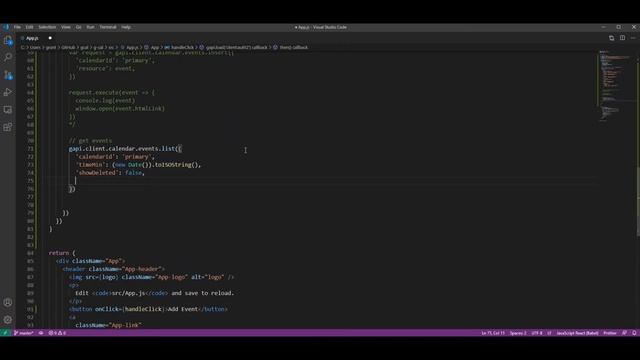This screenshot has width=640, height=360.
Task: Open the Selection menu
Action: click(x=47, y=27)
